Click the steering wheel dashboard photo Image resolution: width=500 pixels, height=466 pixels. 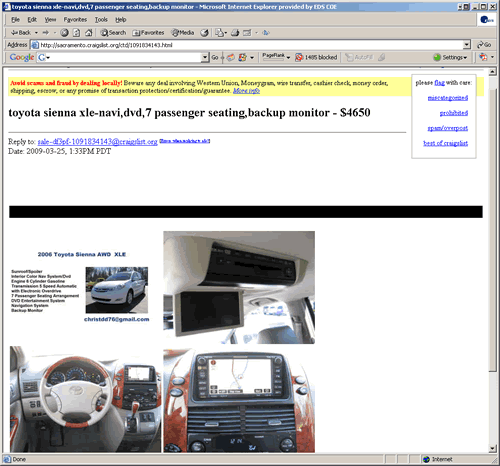[x=85, y=399]
